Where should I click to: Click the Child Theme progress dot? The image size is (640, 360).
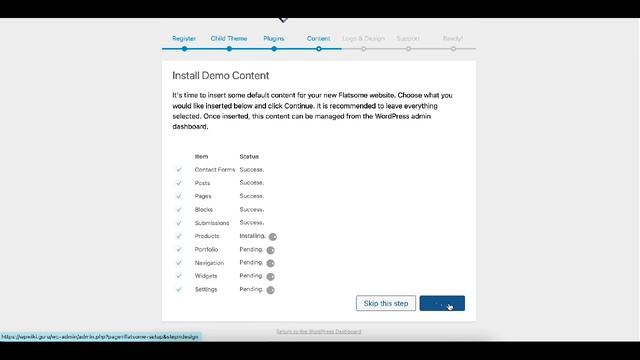tap(229, 49)
